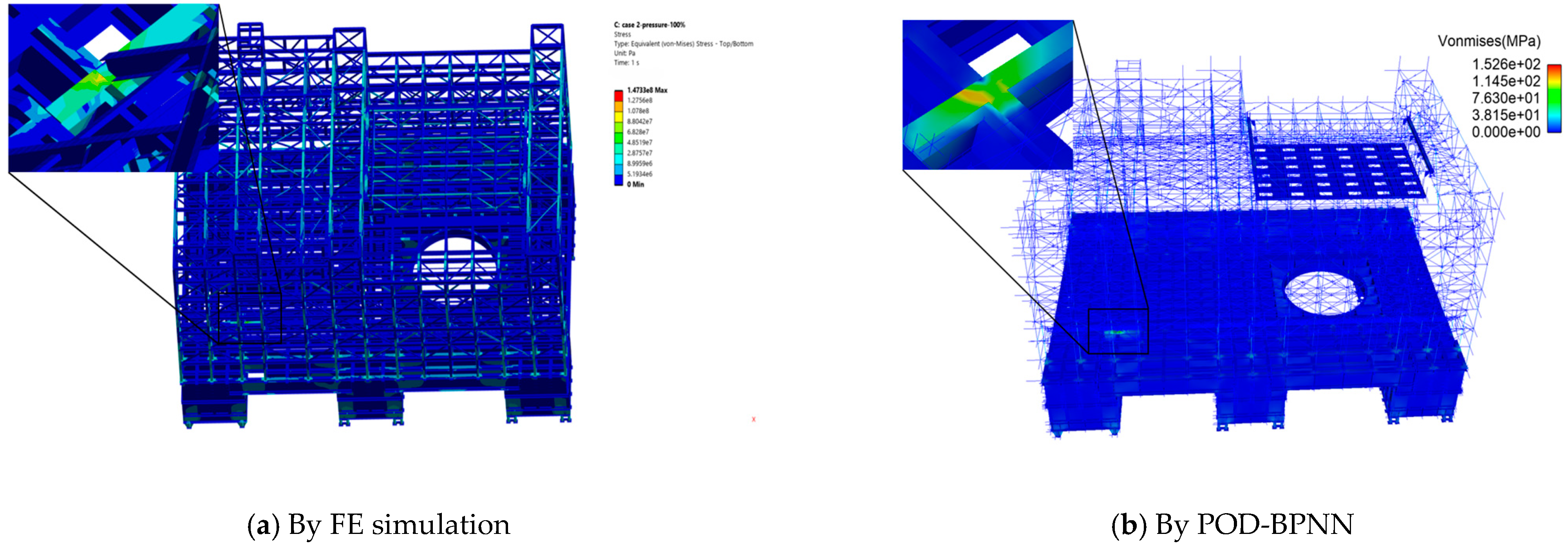Click the zoomed inset of FE simulation
This screenshot has width=1568, height=550.
coord(113,88)
